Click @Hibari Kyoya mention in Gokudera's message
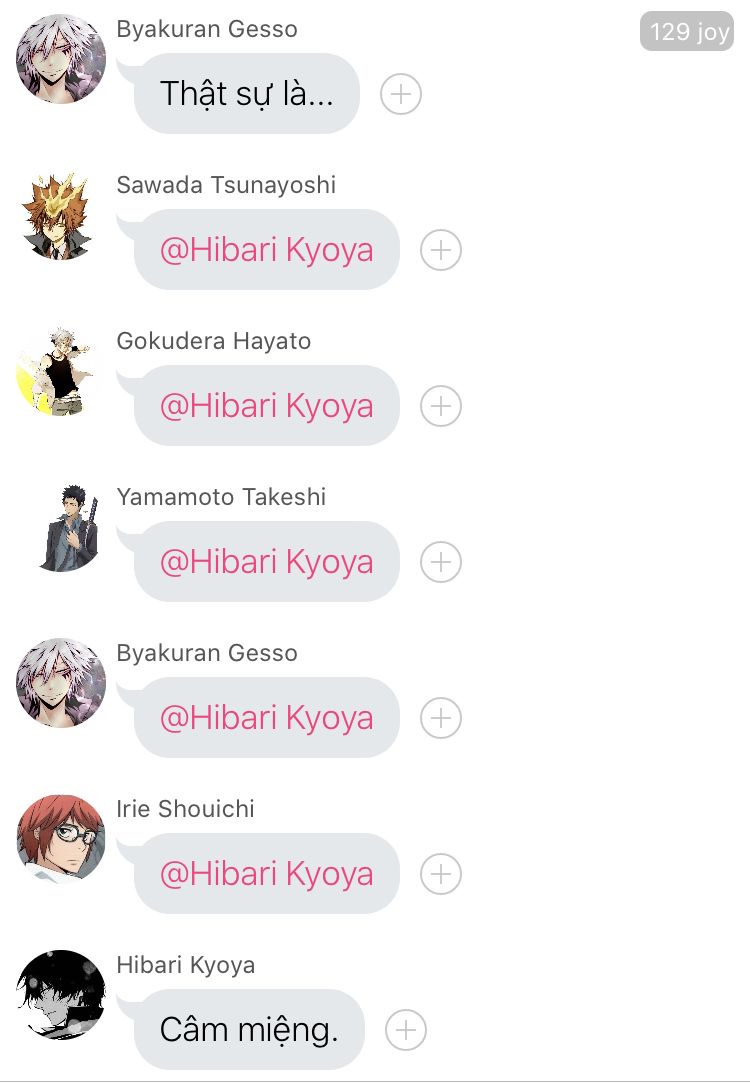750x1084 pixels. click(x=267, y=406)
